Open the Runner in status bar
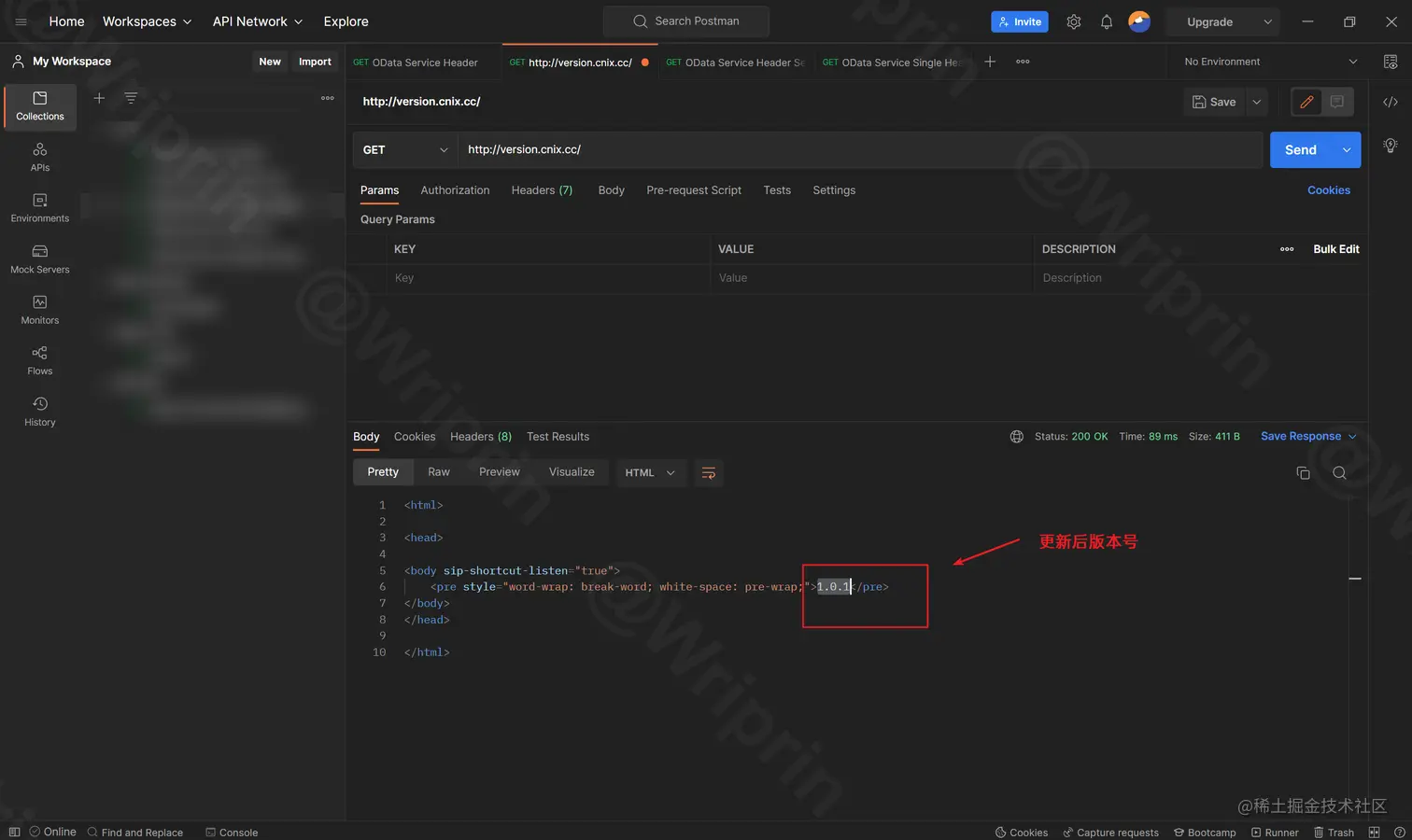Screen dimensions: 1412x840 (x=1275, y=833)
